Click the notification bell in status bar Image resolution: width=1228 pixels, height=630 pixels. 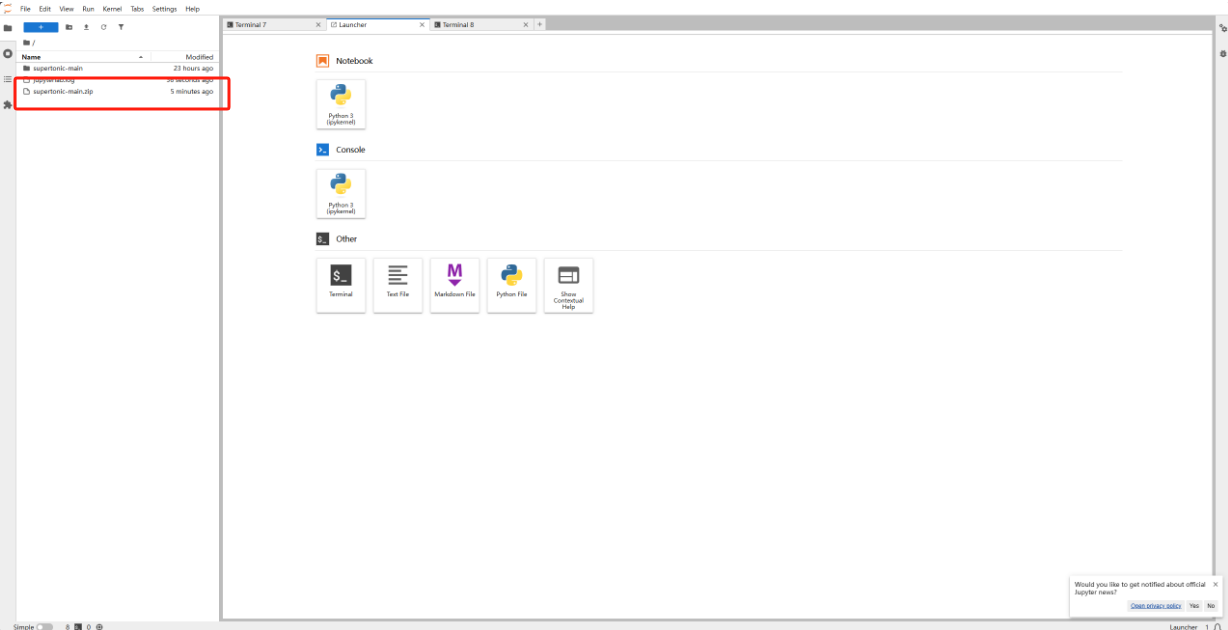pos(1217,627)
